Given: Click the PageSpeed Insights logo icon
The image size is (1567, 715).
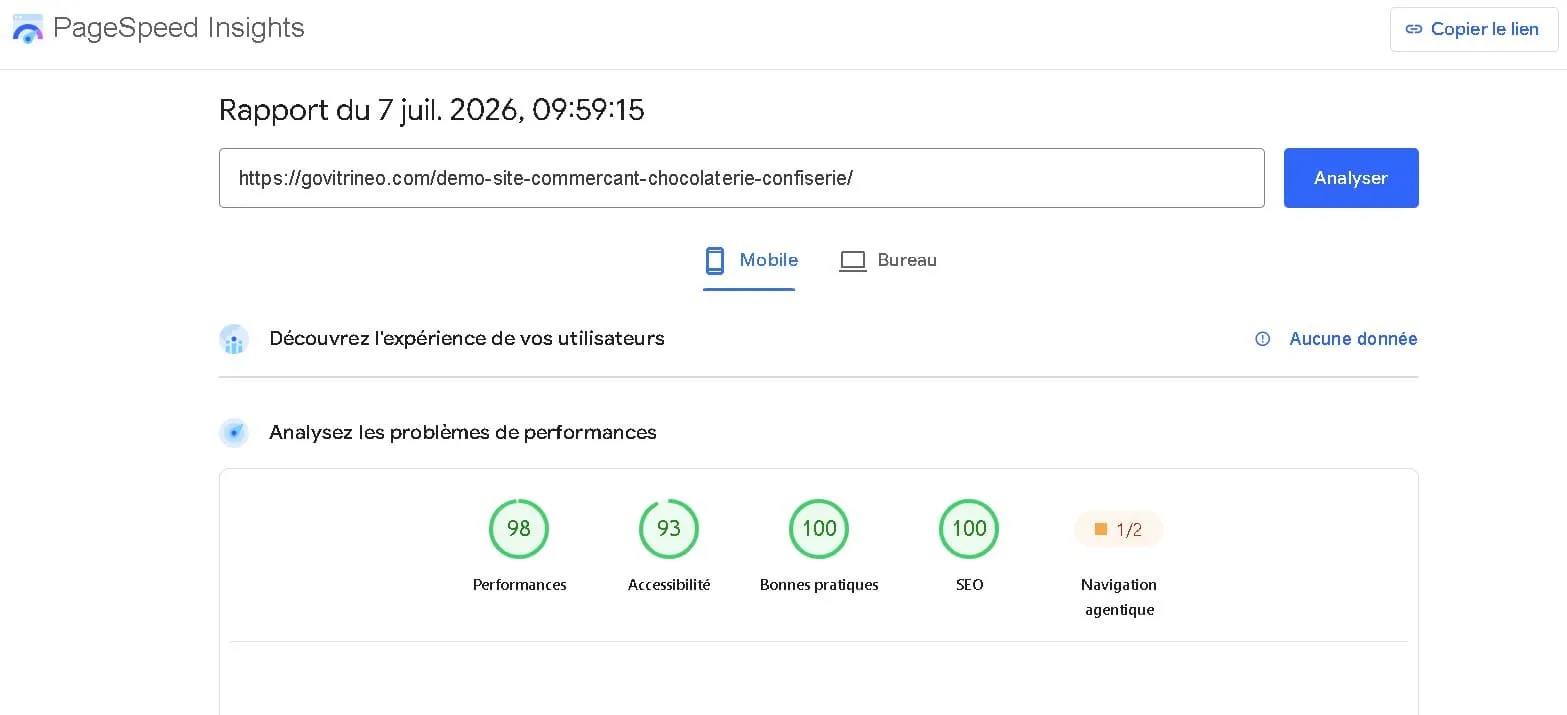Looking at the screenshot, I should coord(27,29).
